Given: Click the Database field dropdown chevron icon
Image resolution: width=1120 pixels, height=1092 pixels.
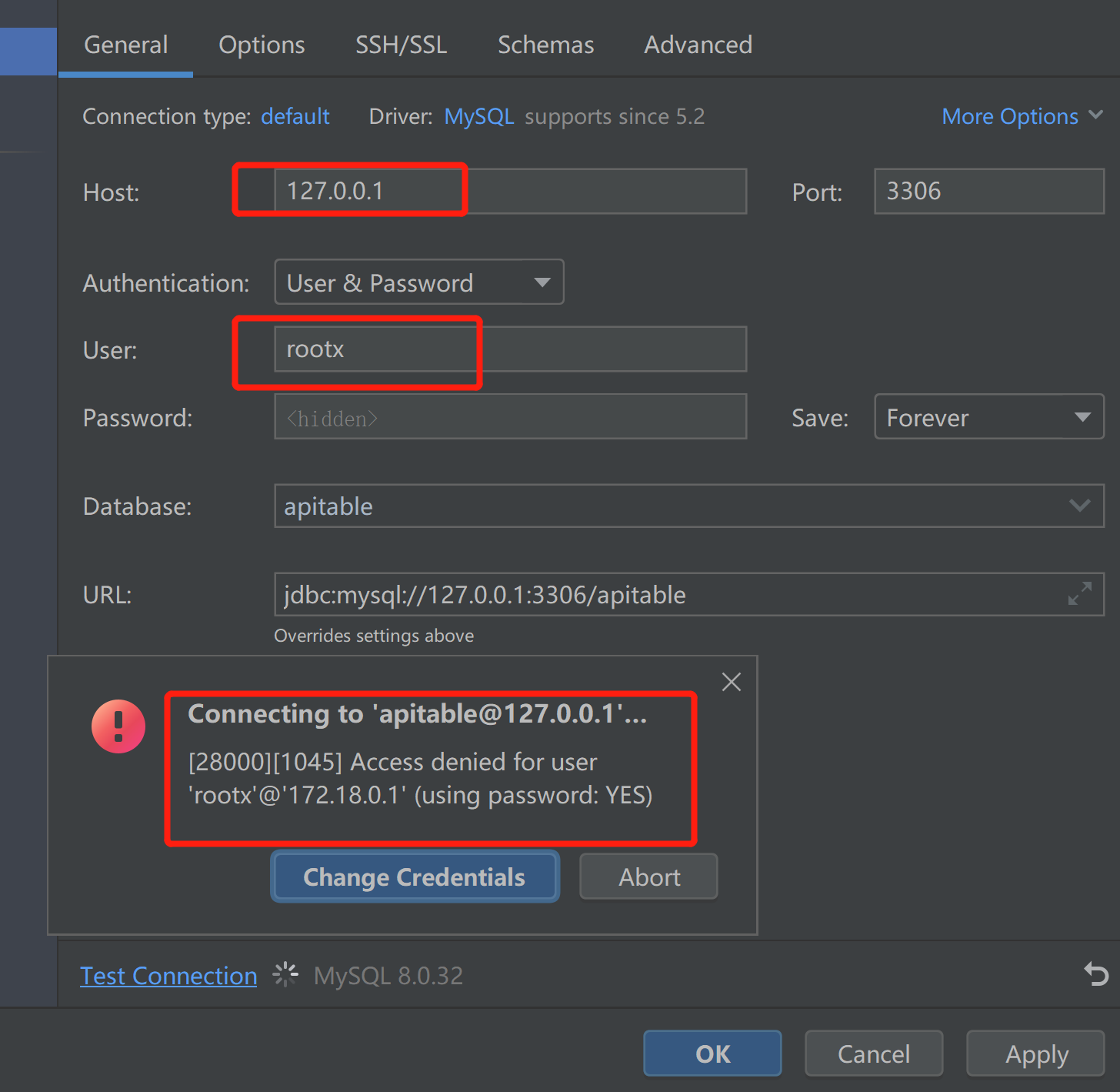Looking at the screenshot, I should tap(1080, 506).
